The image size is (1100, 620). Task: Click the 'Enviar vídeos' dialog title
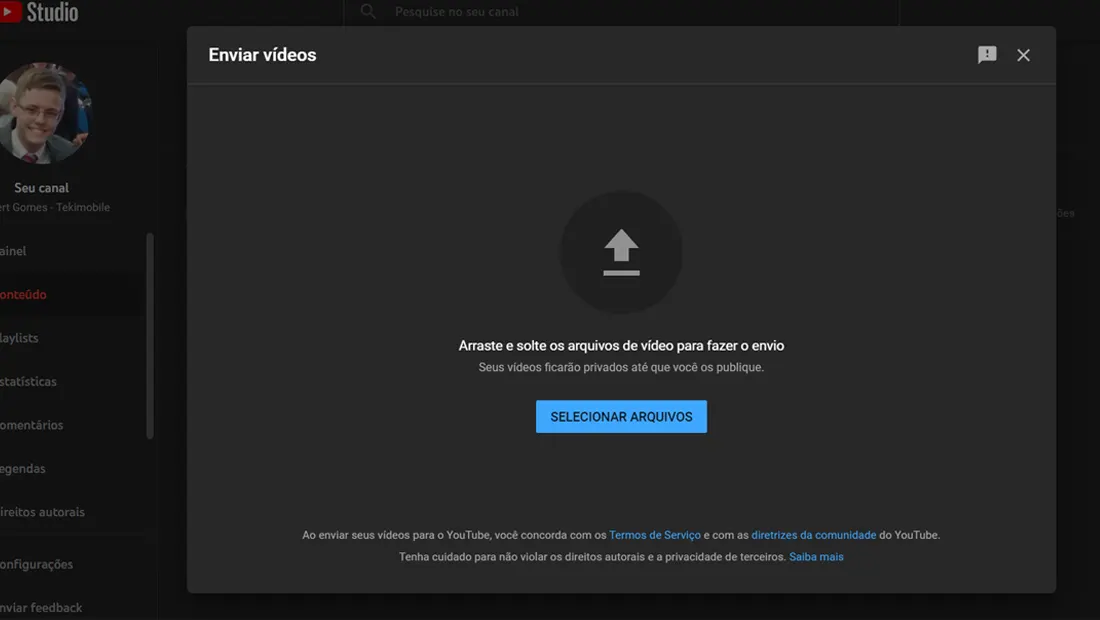(262, 55)
